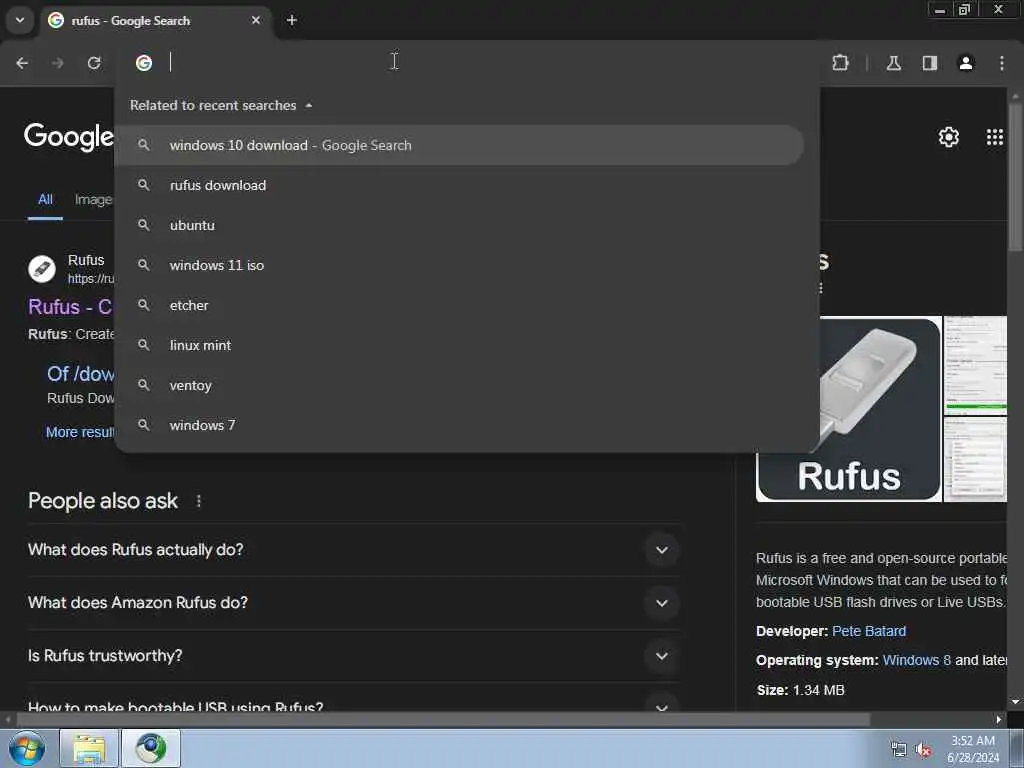Switch to the 'All' results tab
Viewport: 1024px width, 768px height.
point(45,199)
